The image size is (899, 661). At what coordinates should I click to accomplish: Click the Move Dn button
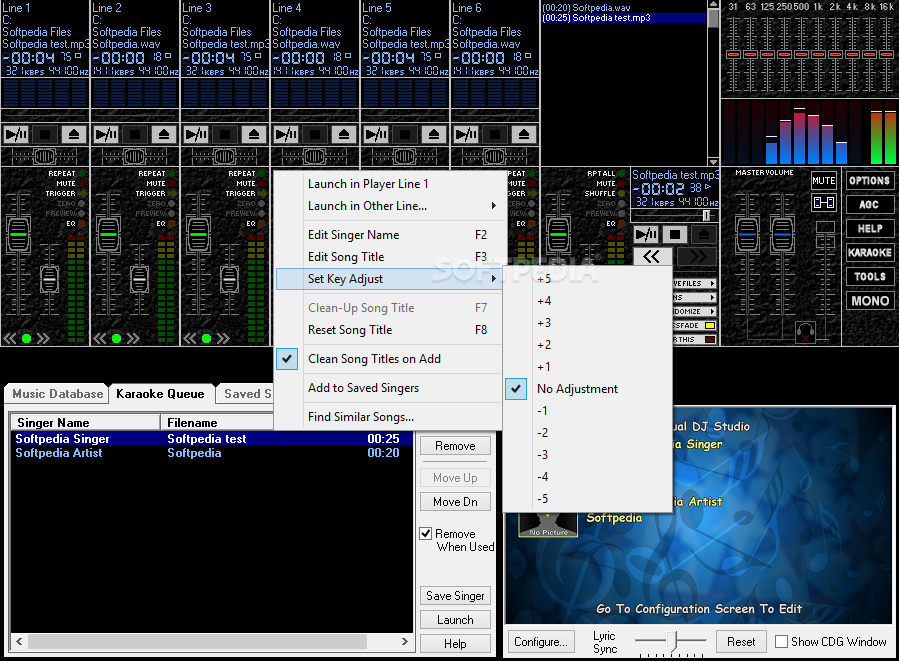tap(455, 502)
